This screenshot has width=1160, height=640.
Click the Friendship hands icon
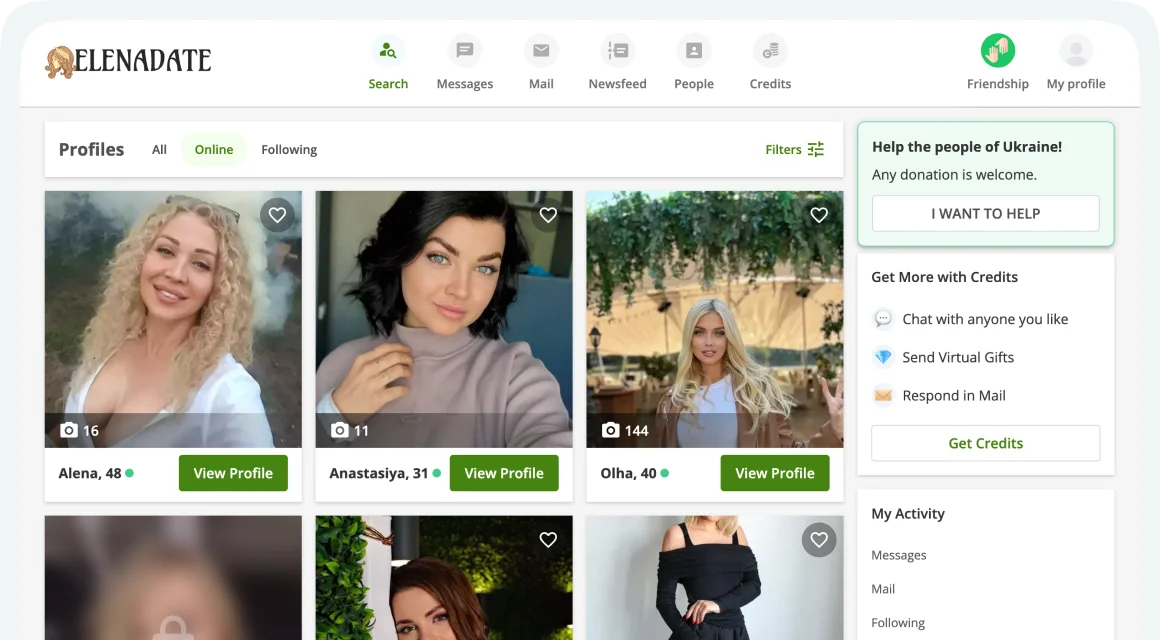click(997, 51)
